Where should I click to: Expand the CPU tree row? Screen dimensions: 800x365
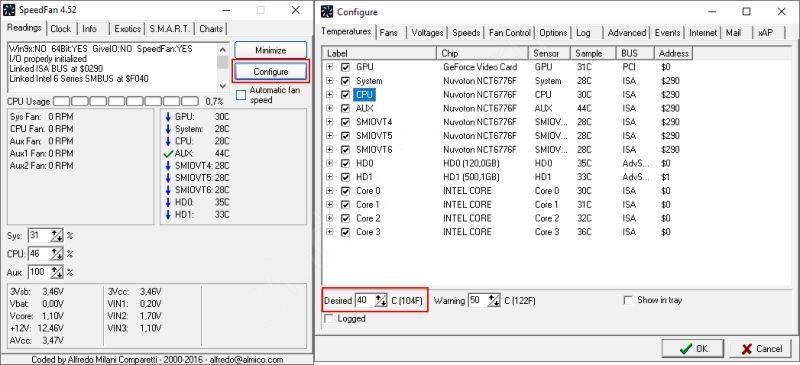coord(330,94)
